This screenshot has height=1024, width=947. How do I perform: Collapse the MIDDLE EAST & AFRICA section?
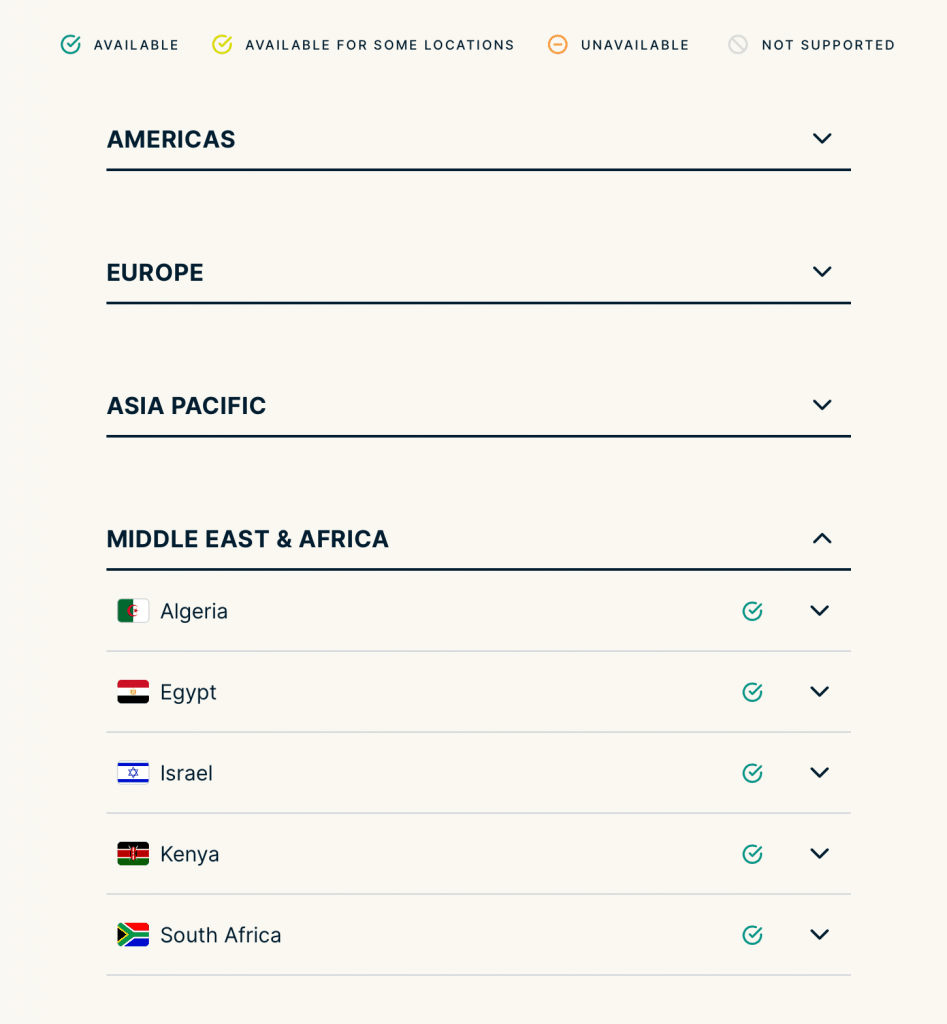822,538
